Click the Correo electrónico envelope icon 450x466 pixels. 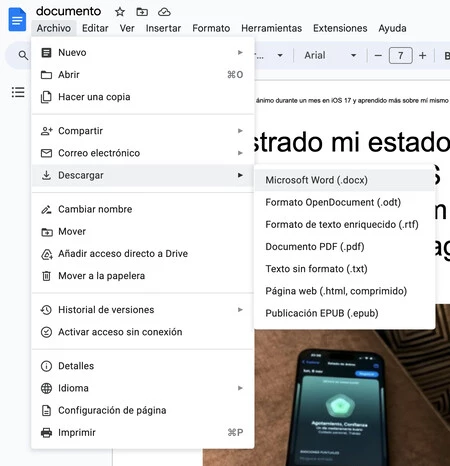[46, 153]
